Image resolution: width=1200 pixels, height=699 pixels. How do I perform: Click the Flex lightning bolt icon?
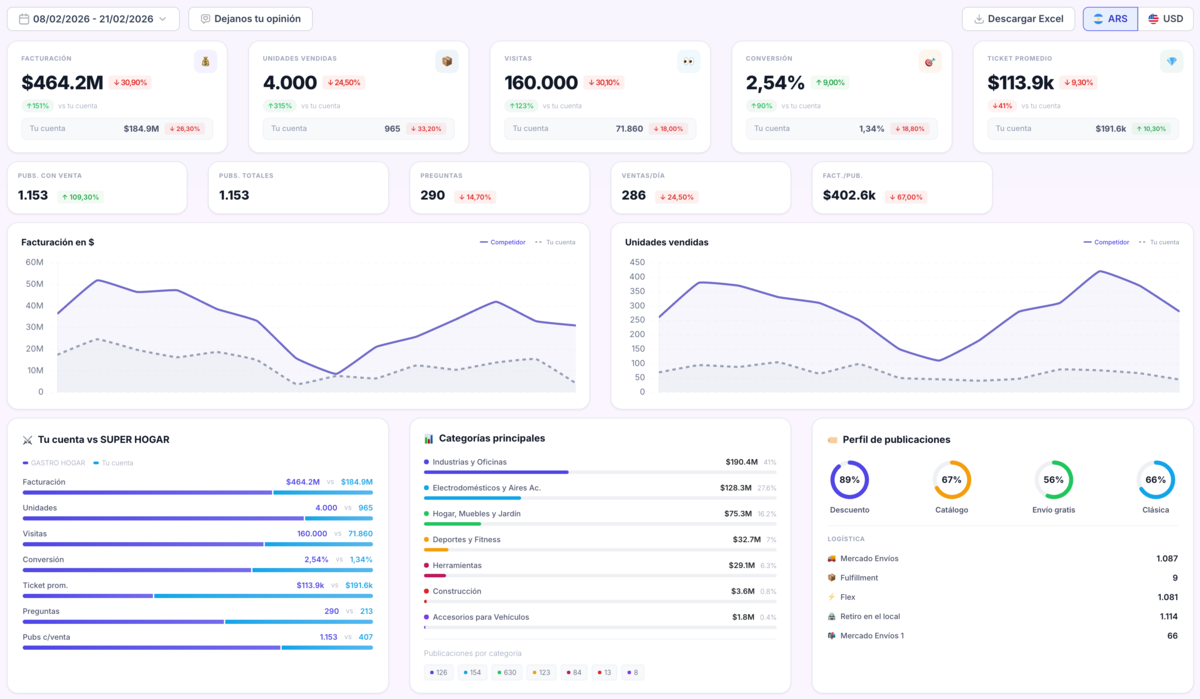point(832,597)
